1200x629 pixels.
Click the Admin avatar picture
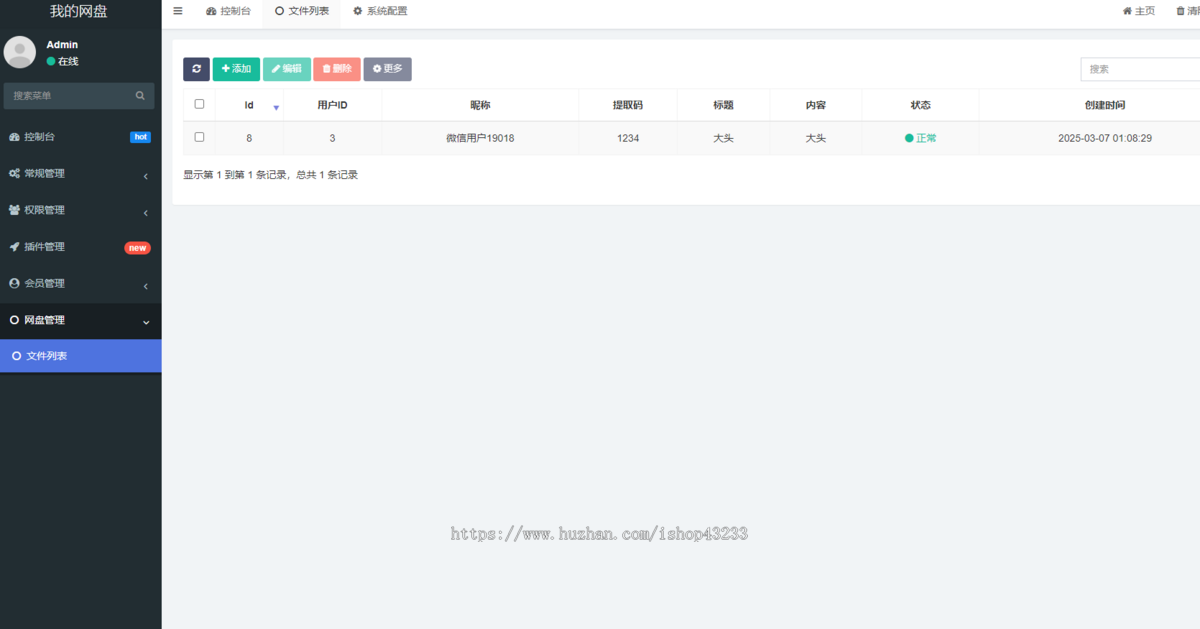coord(20,52)
